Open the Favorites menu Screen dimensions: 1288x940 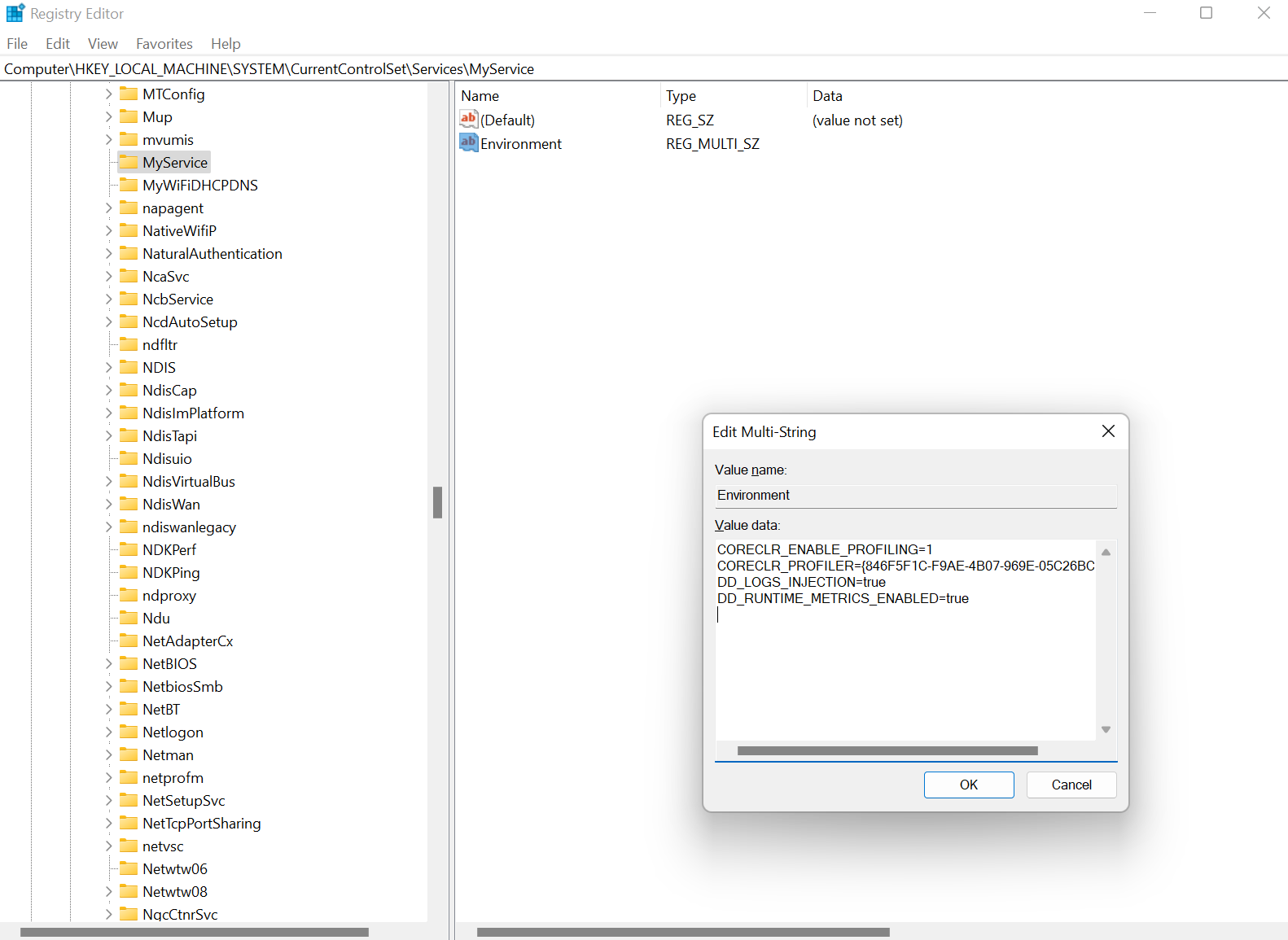click(164, 43)
